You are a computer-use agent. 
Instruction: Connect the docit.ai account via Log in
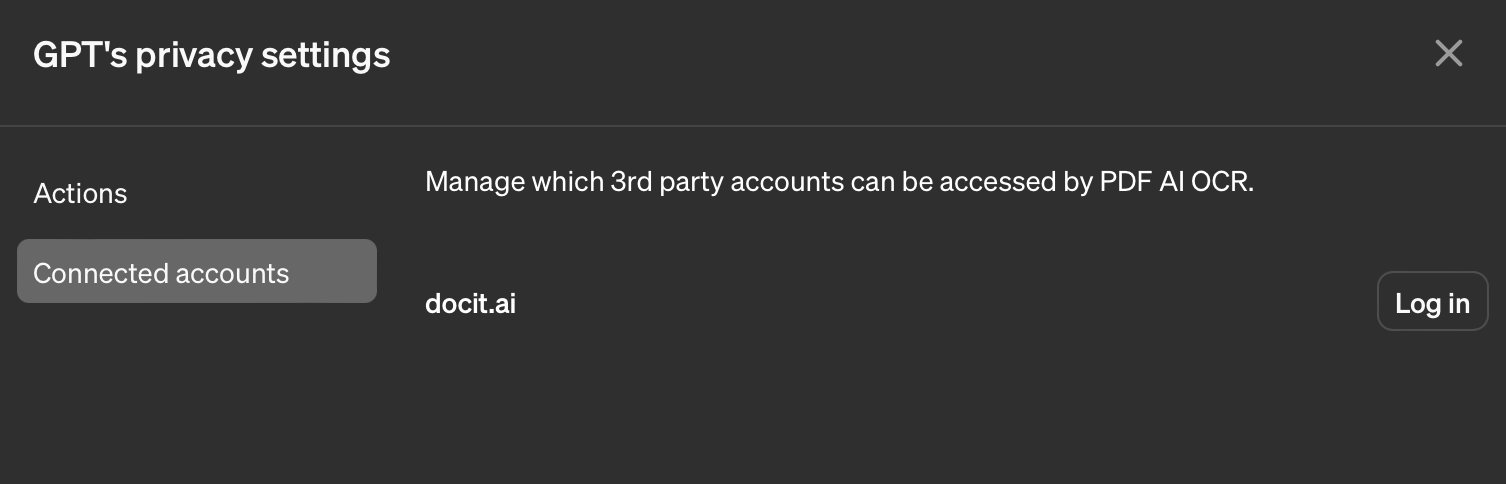pyautogui.click(x=1432, y=302)
